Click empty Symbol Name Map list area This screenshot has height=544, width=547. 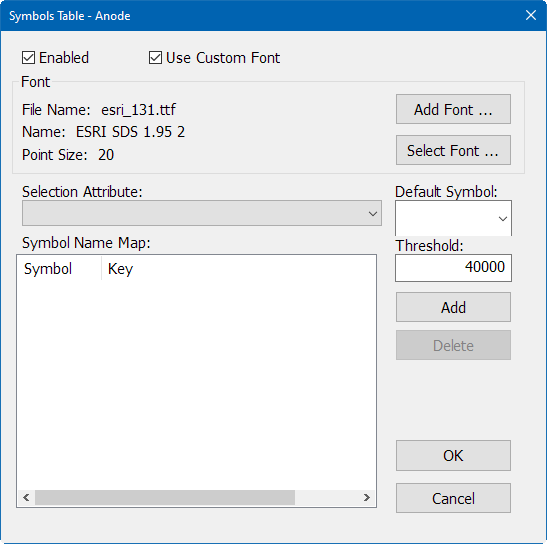[196, 384]
